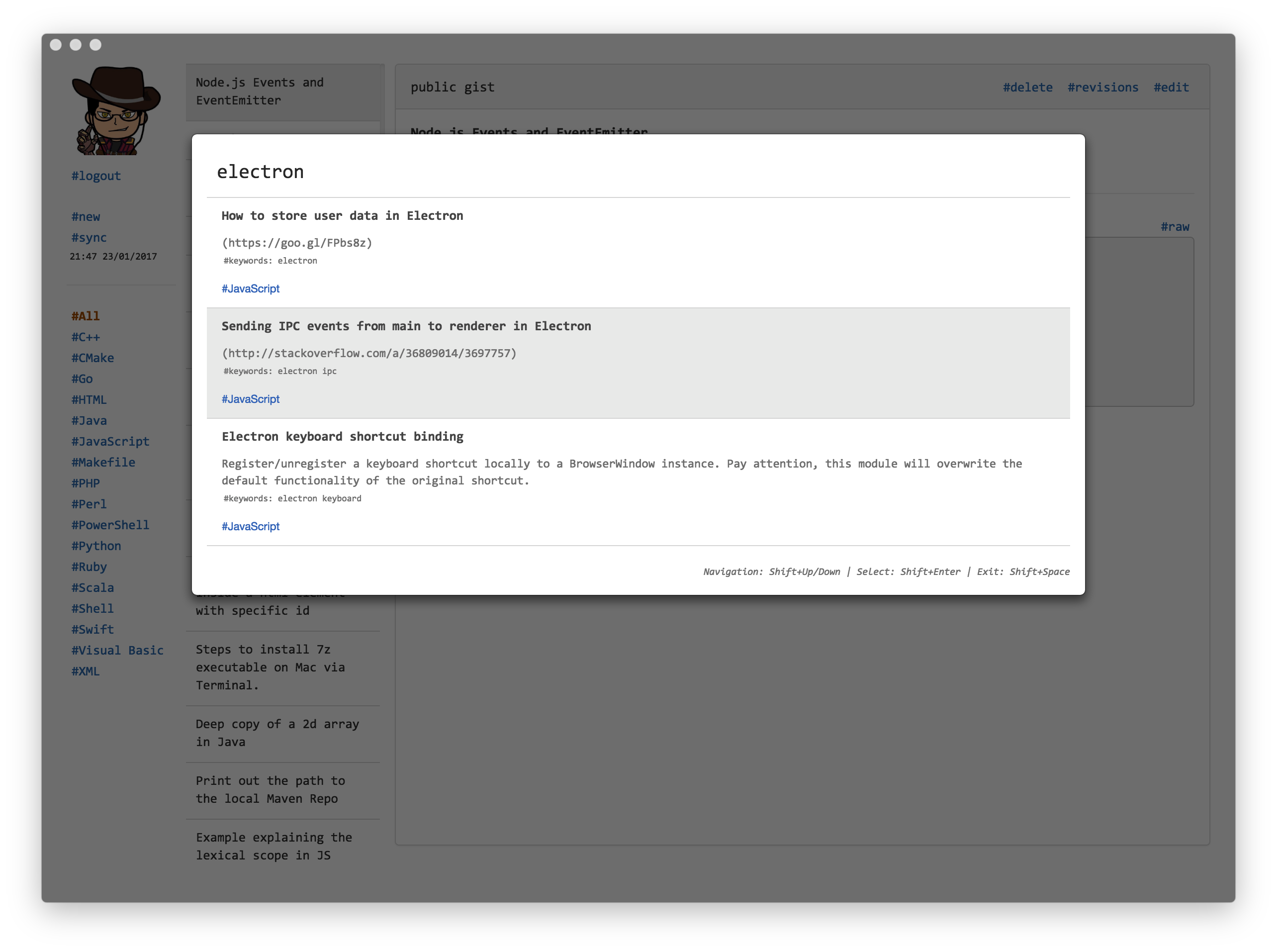This screenshot has height=952, width=1277.
Task: Filter gists by the #JavaScript sidebar tag
Action: coord(110,441)
